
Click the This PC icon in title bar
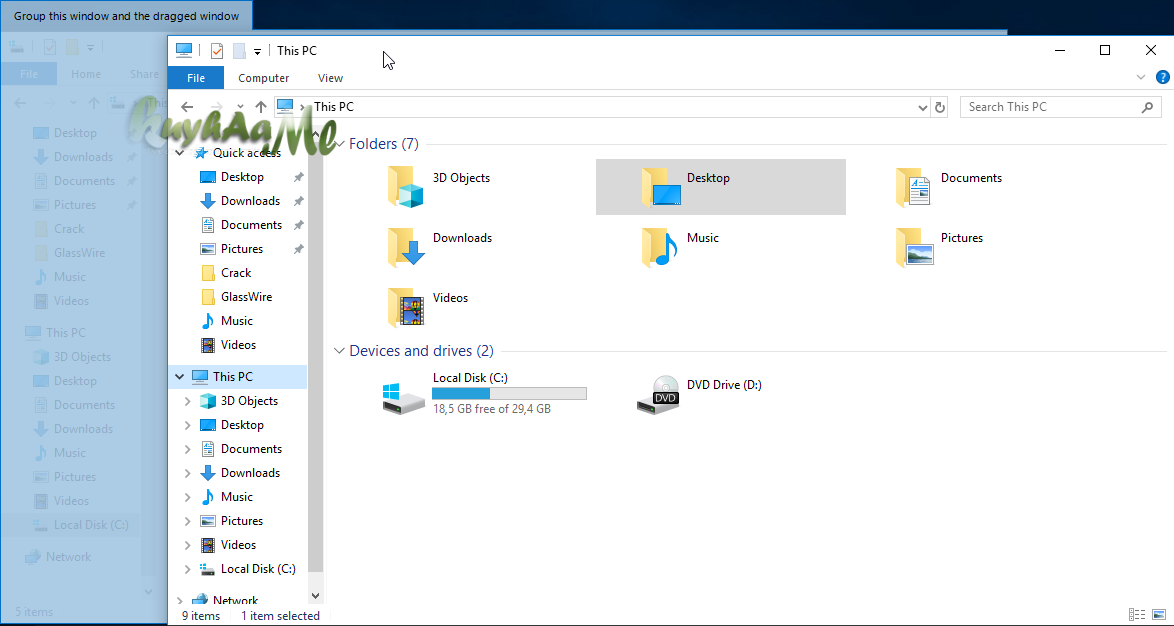pos(183,50)
